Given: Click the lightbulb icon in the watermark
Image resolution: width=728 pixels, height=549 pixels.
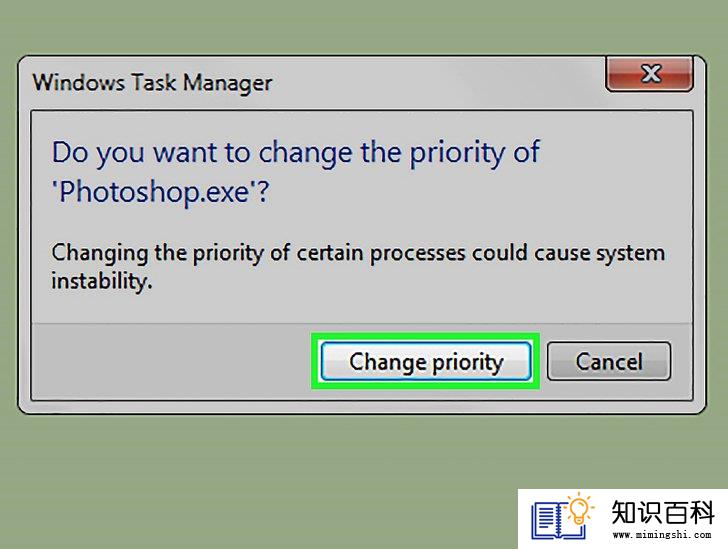Looking at the screenshot, I should (x=579, y=509).
